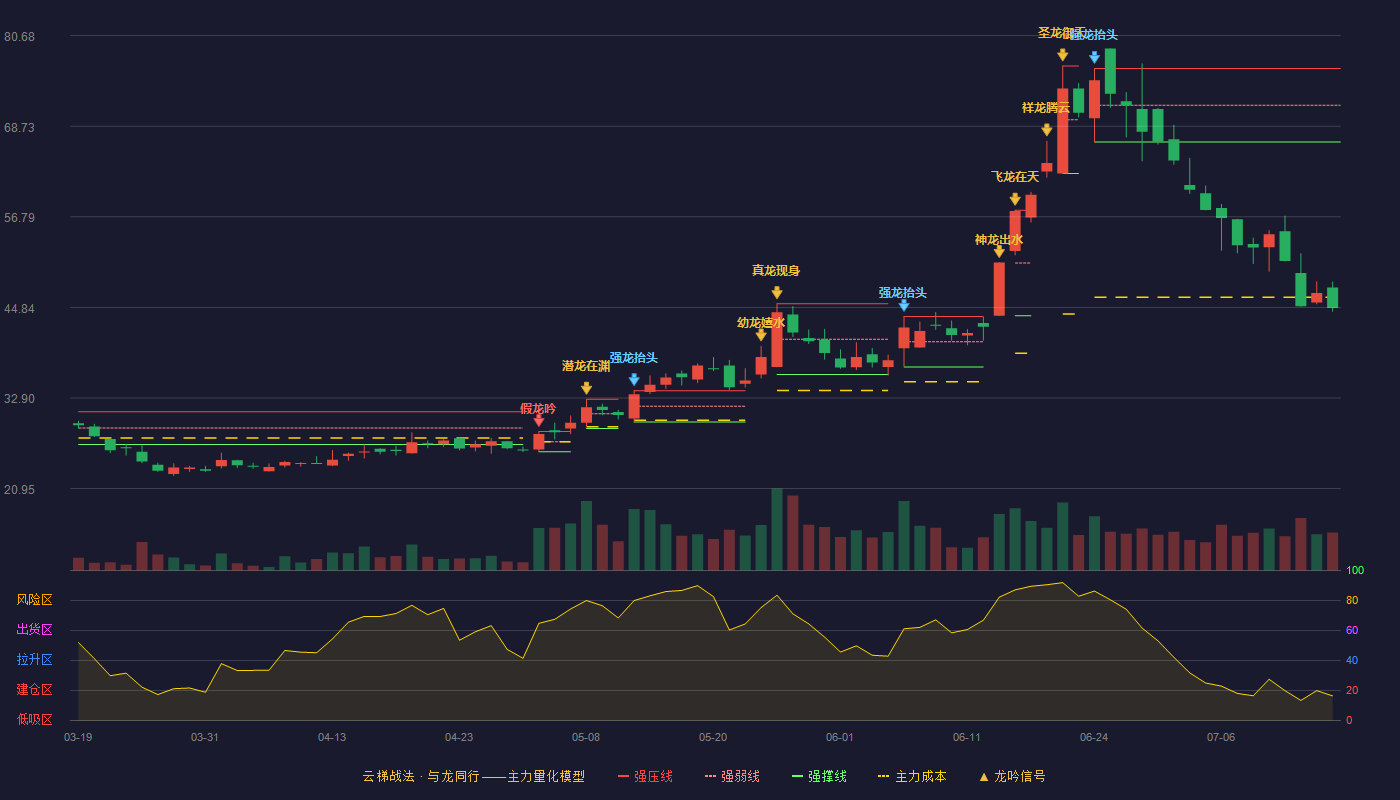Viewport: 1400px width, 800px height.
Task: Select the 真龙现身 yellow arrow marker
Action: click(777, 293)
